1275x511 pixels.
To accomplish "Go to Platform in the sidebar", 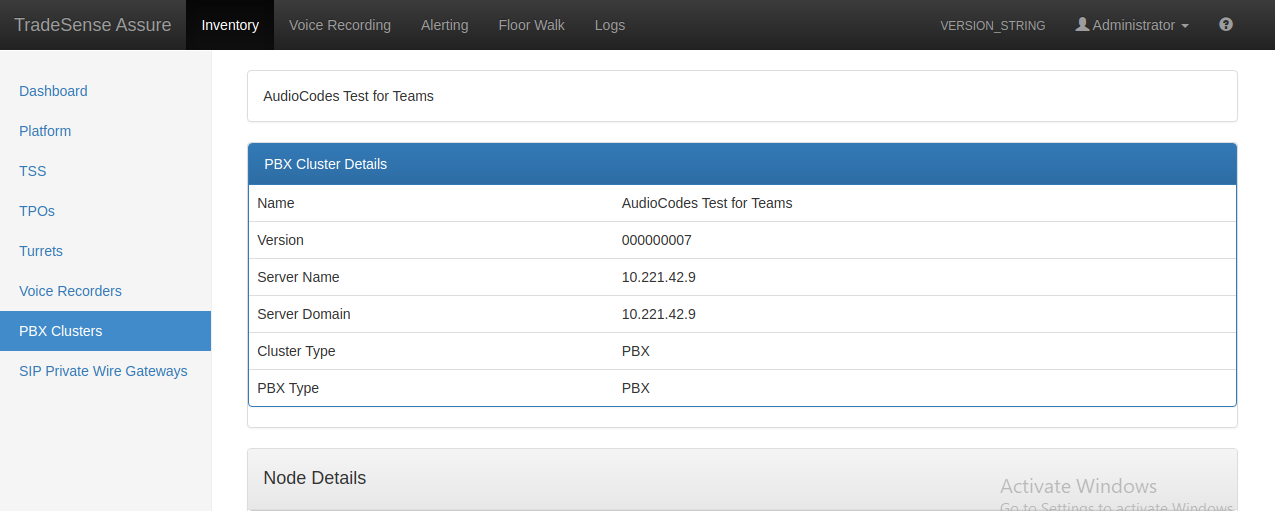I will coord(45,131).
